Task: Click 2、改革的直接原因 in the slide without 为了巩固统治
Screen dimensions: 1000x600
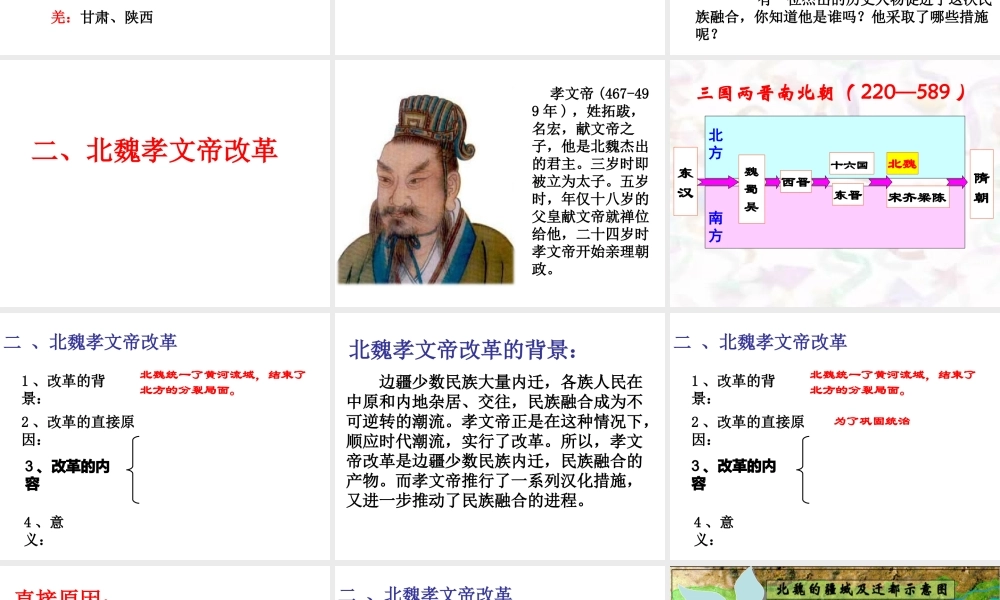Action: tap(78, 430)
